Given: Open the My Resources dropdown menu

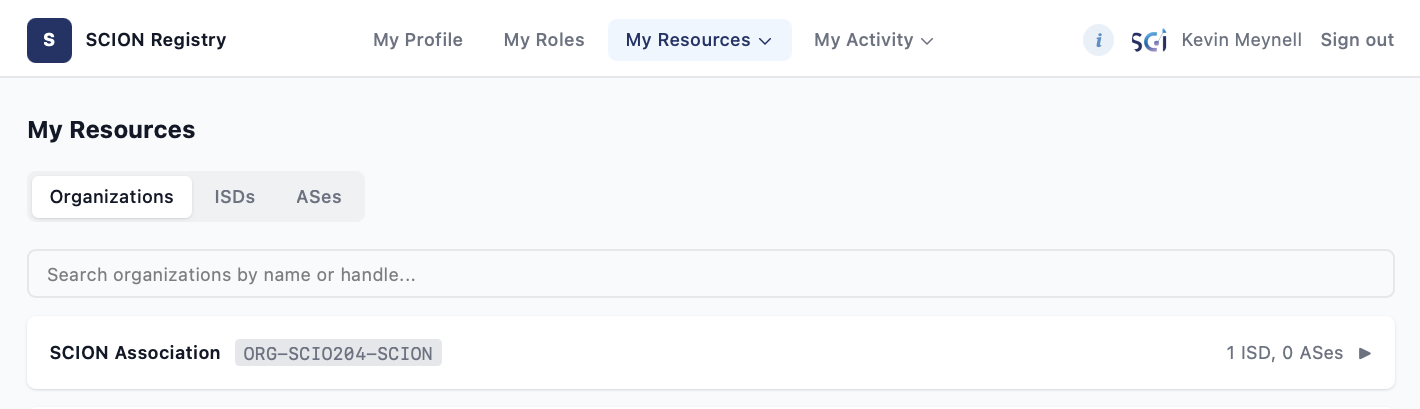Looking at the screenshot, I should click(699, 40).
